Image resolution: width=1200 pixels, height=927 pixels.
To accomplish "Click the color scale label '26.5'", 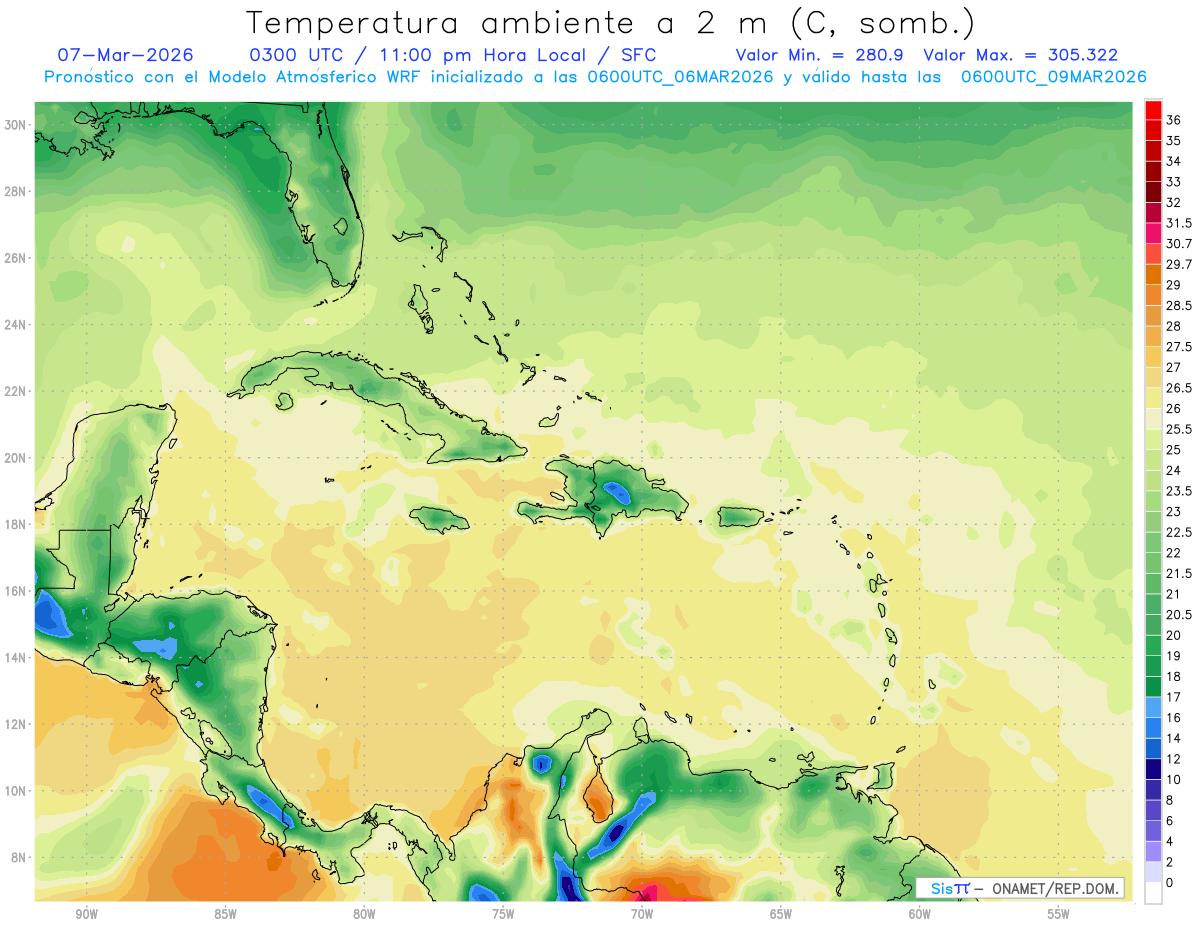I will point(1179,388).
